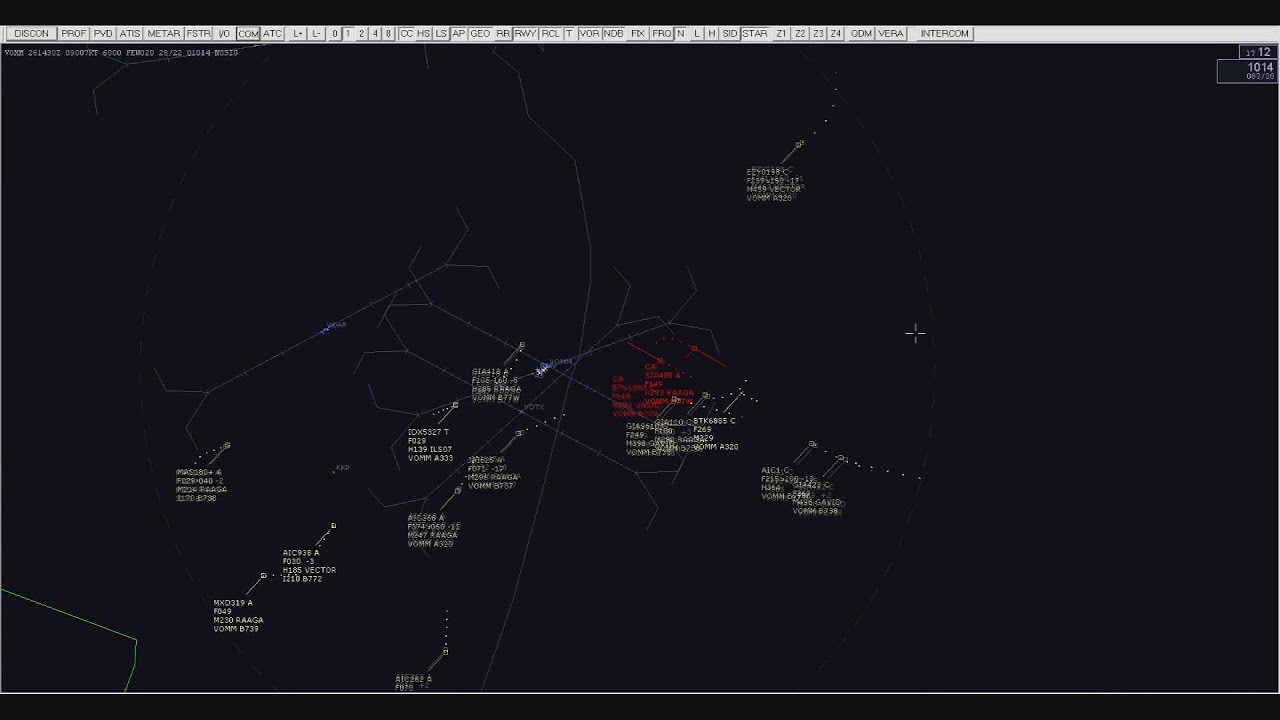Switch to zoom preset Z3
The width and height of the screenshot is (1280, 720).
[818, 34]
